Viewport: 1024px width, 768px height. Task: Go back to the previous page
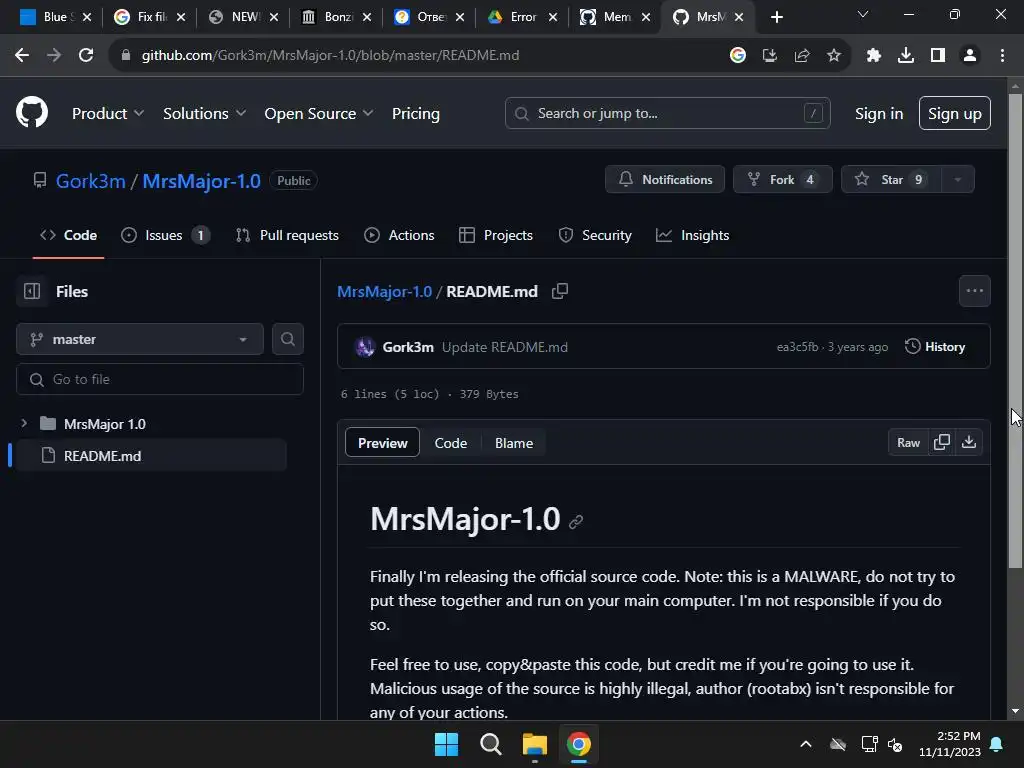click(22, 56)
